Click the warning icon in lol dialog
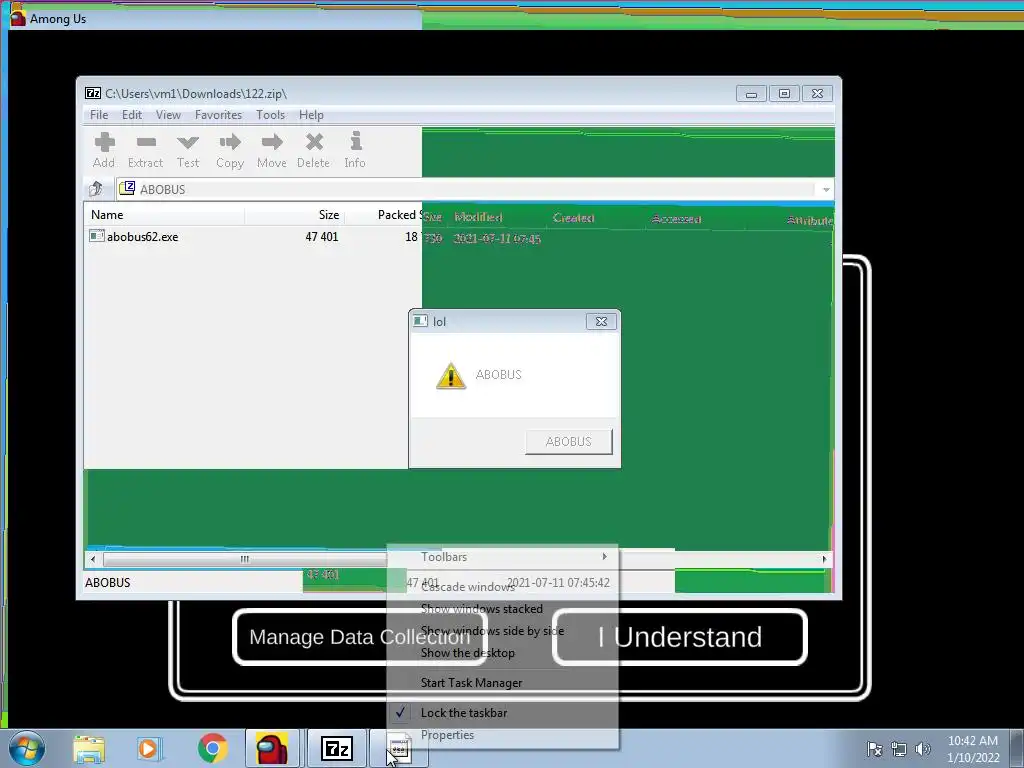This screenshot has width=1024, height=768. 451,376
